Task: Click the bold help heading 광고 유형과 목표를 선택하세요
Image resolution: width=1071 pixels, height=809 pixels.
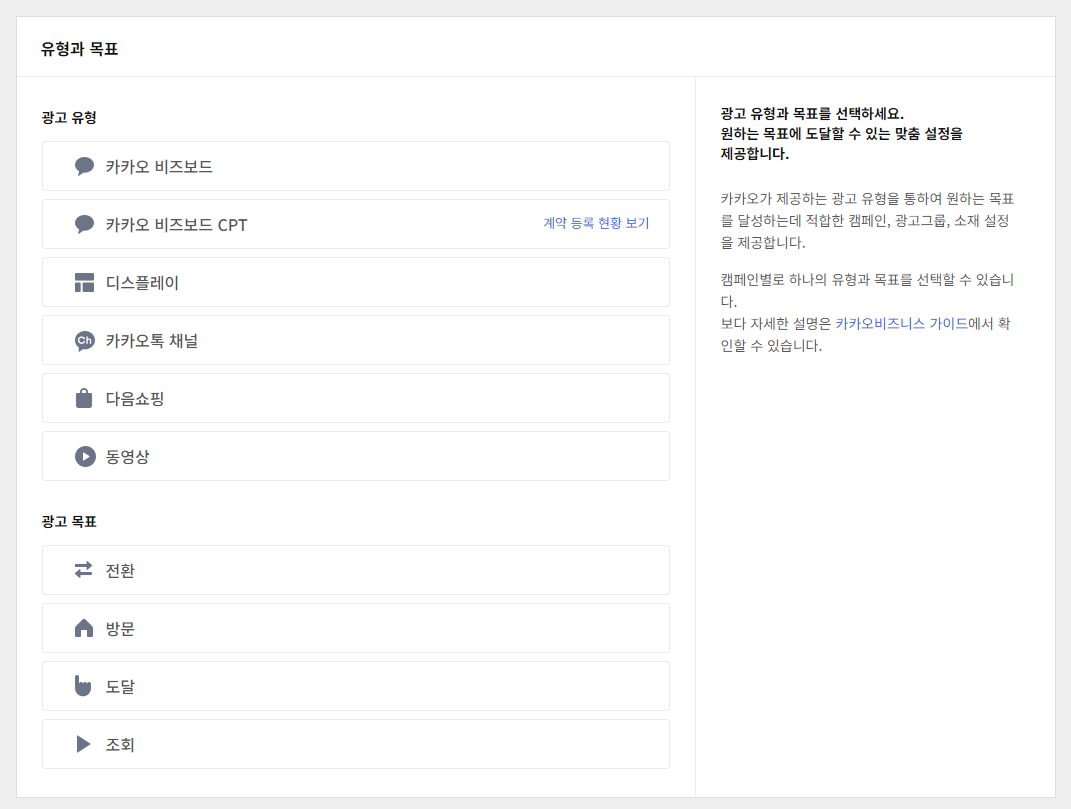Action: (x=812, y=113)
